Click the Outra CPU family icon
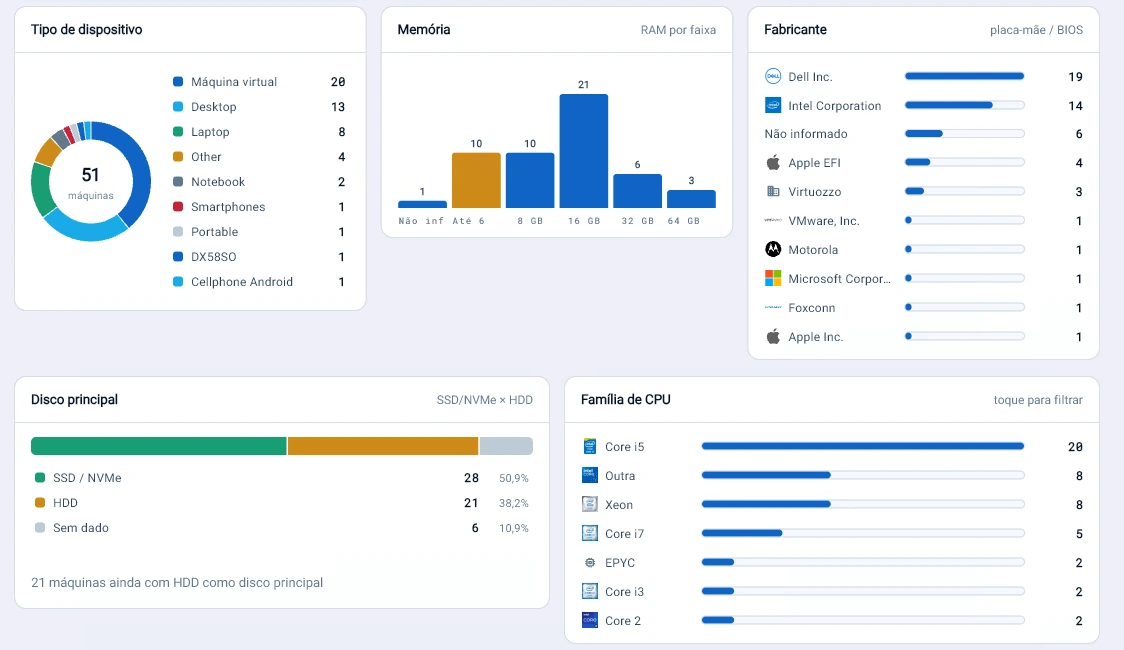Image resolution: width=1124 pixels, height=650 pixels. point(589,475)
